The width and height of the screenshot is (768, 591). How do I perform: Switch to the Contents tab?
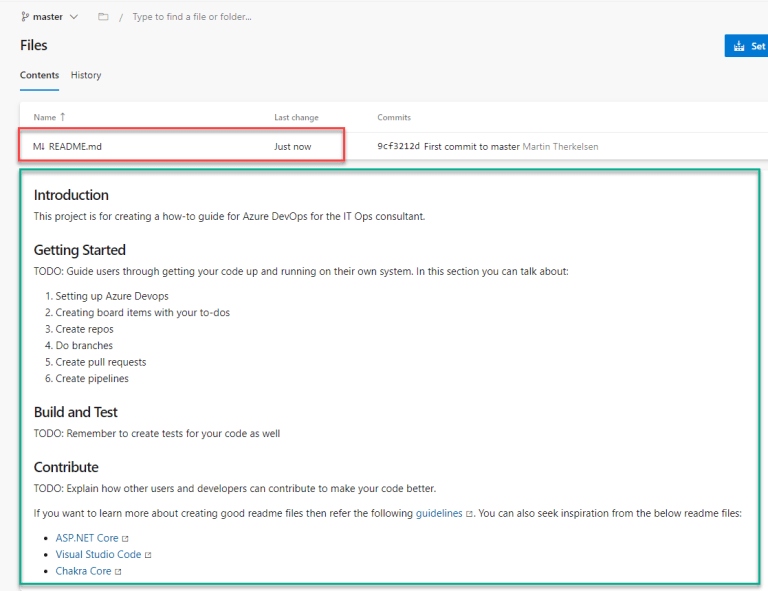pyautogui.click(x=39, y=75)
